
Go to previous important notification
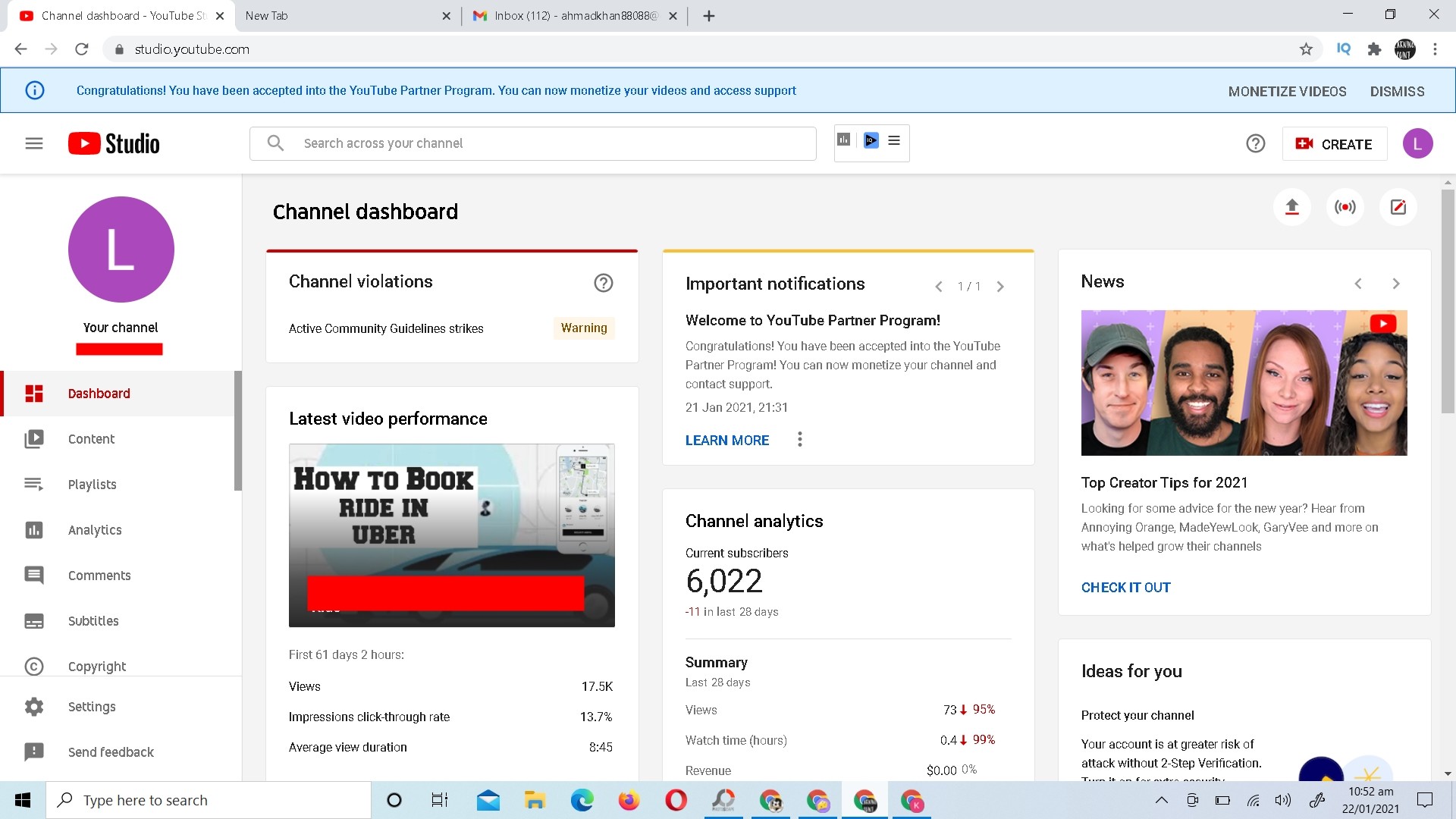click(939, 287)
